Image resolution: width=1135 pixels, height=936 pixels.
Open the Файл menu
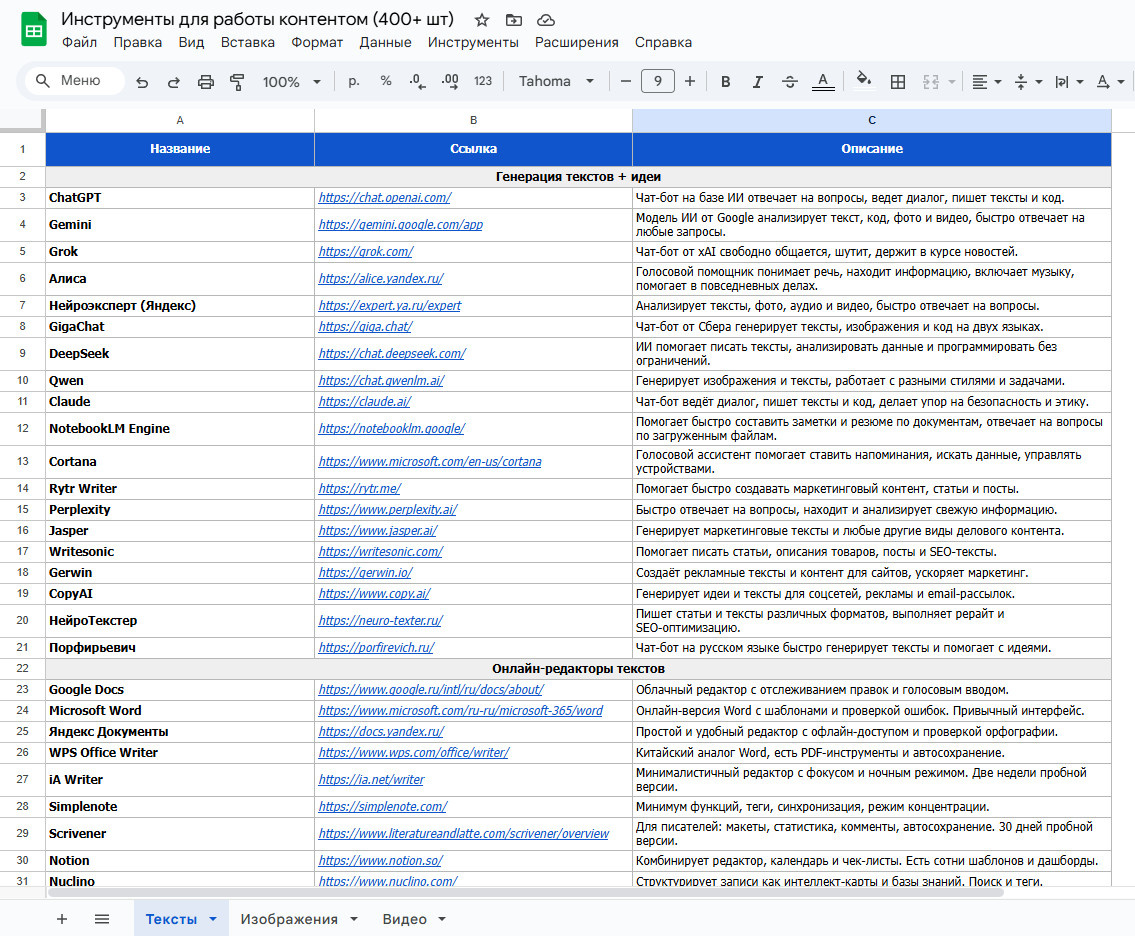(79, 43)
